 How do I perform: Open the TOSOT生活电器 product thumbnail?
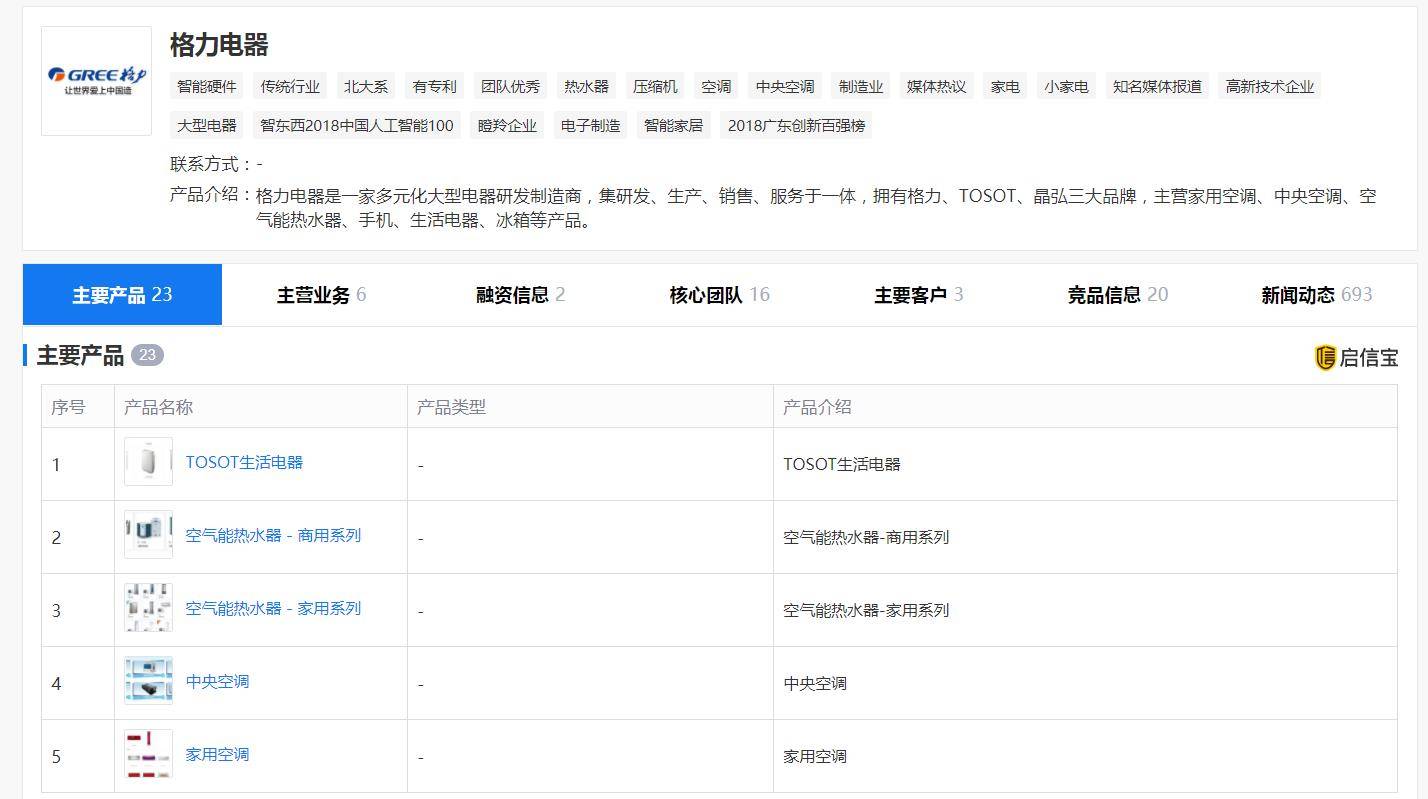point(148,462)
